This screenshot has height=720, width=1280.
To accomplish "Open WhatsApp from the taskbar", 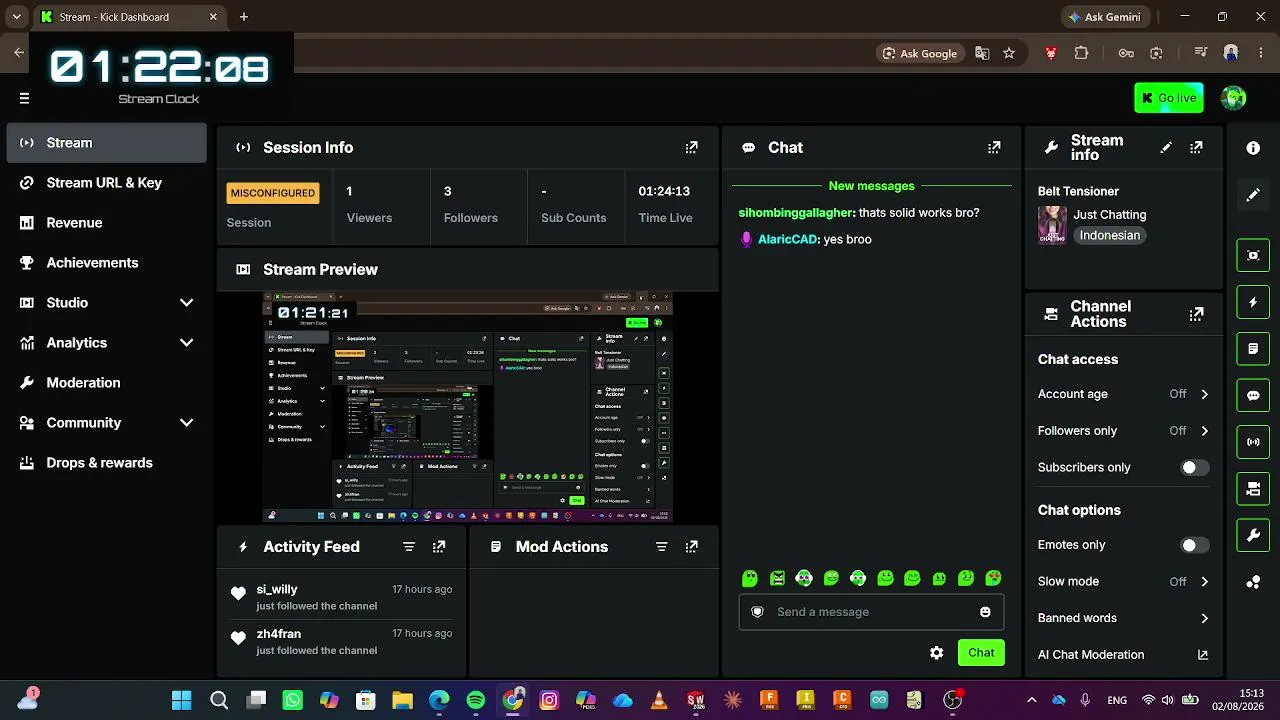I will coord(293,700).
